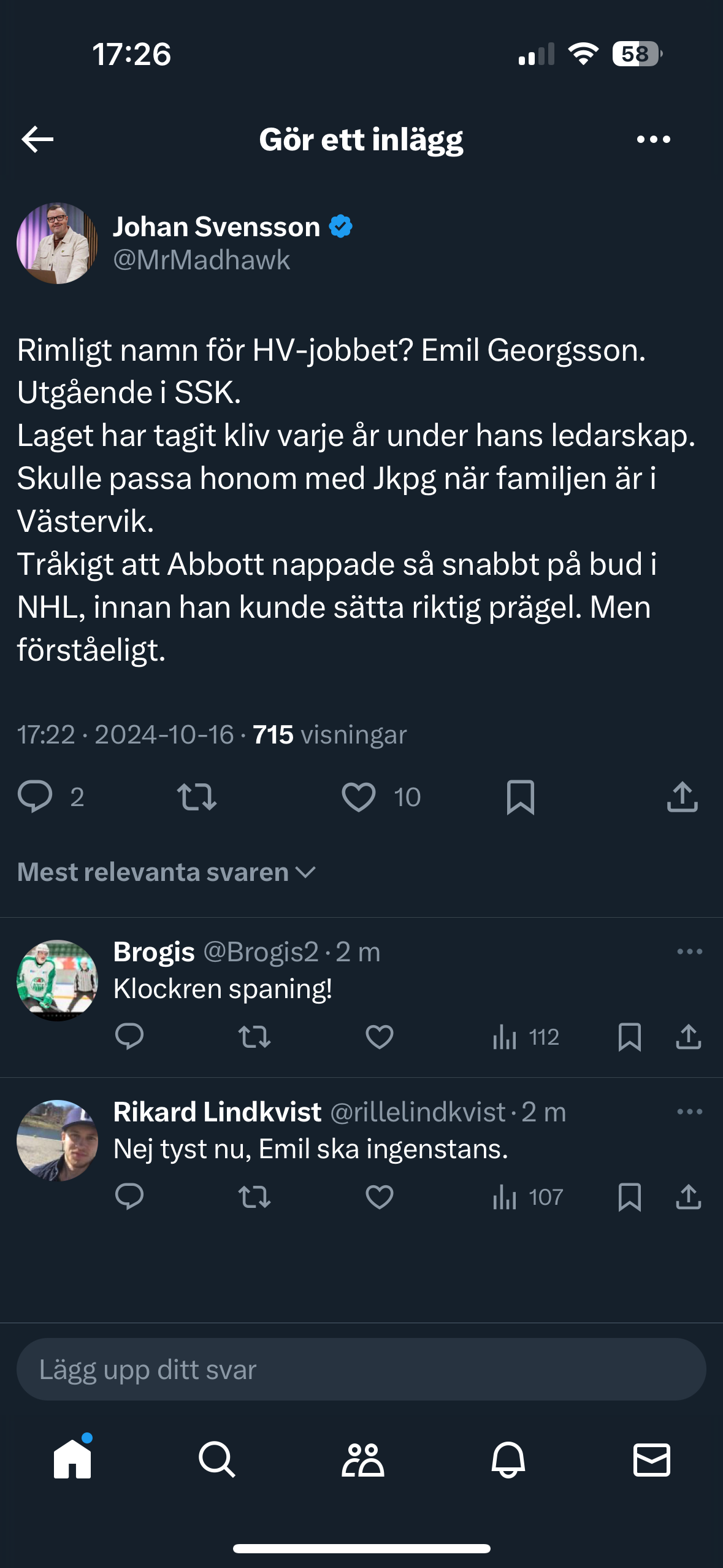Open the three-dot post options menu
Screen dimensions: 723x1568
click(653, 140)
